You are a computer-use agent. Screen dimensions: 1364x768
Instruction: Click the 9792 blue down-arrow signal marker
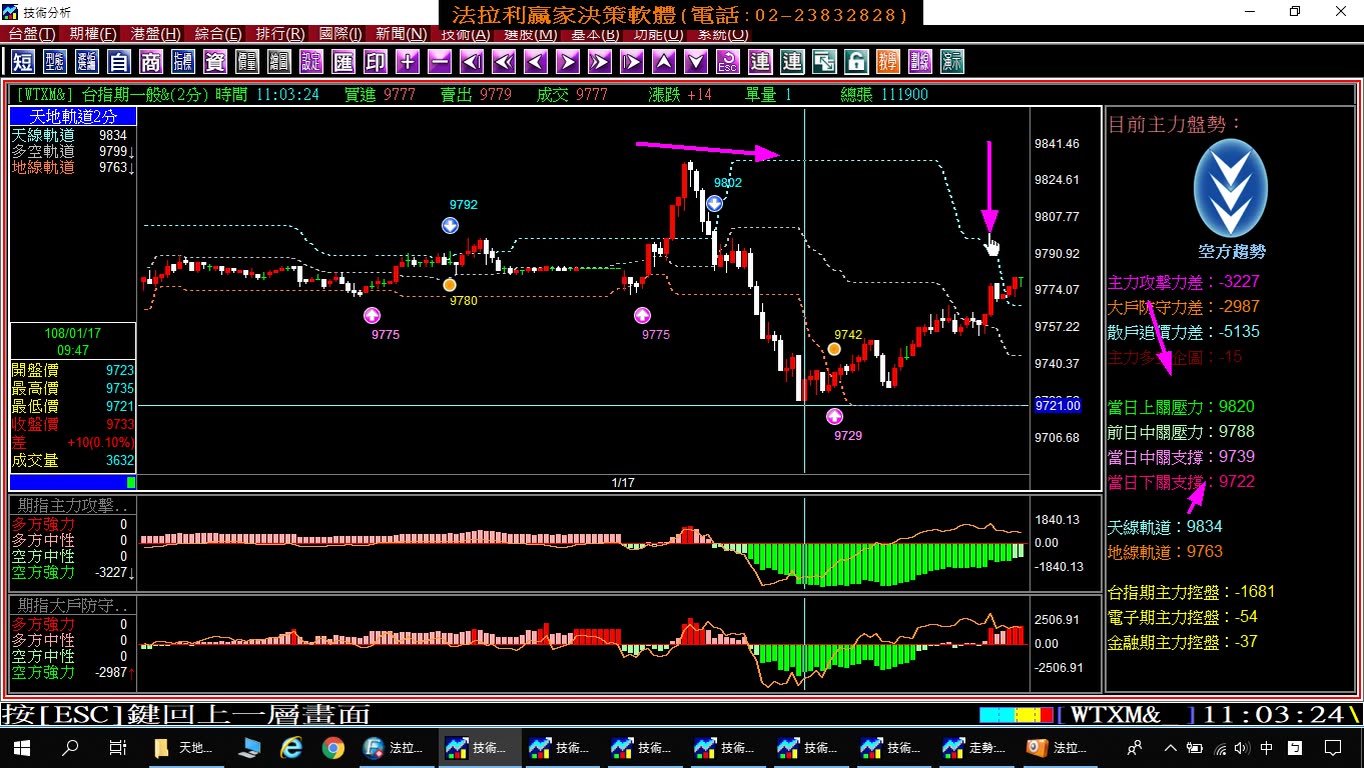[x=450, y=225]
